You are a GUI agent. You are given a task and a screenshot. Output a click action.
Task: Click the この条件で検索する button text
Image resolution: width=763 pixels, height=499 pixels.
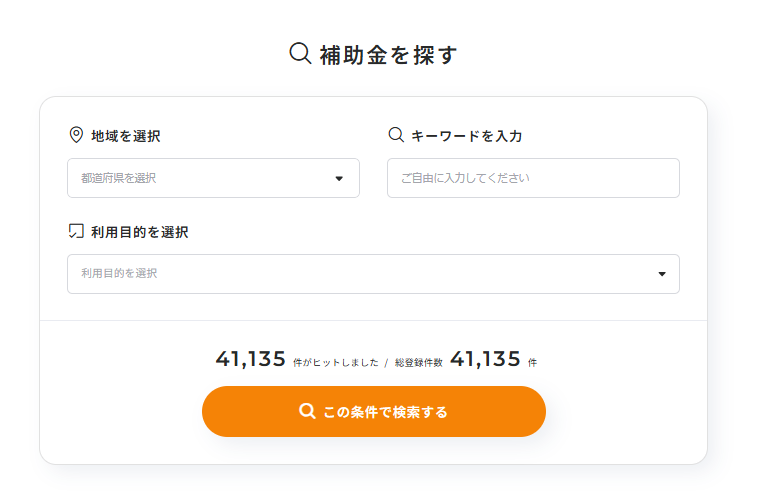point(385,412)
